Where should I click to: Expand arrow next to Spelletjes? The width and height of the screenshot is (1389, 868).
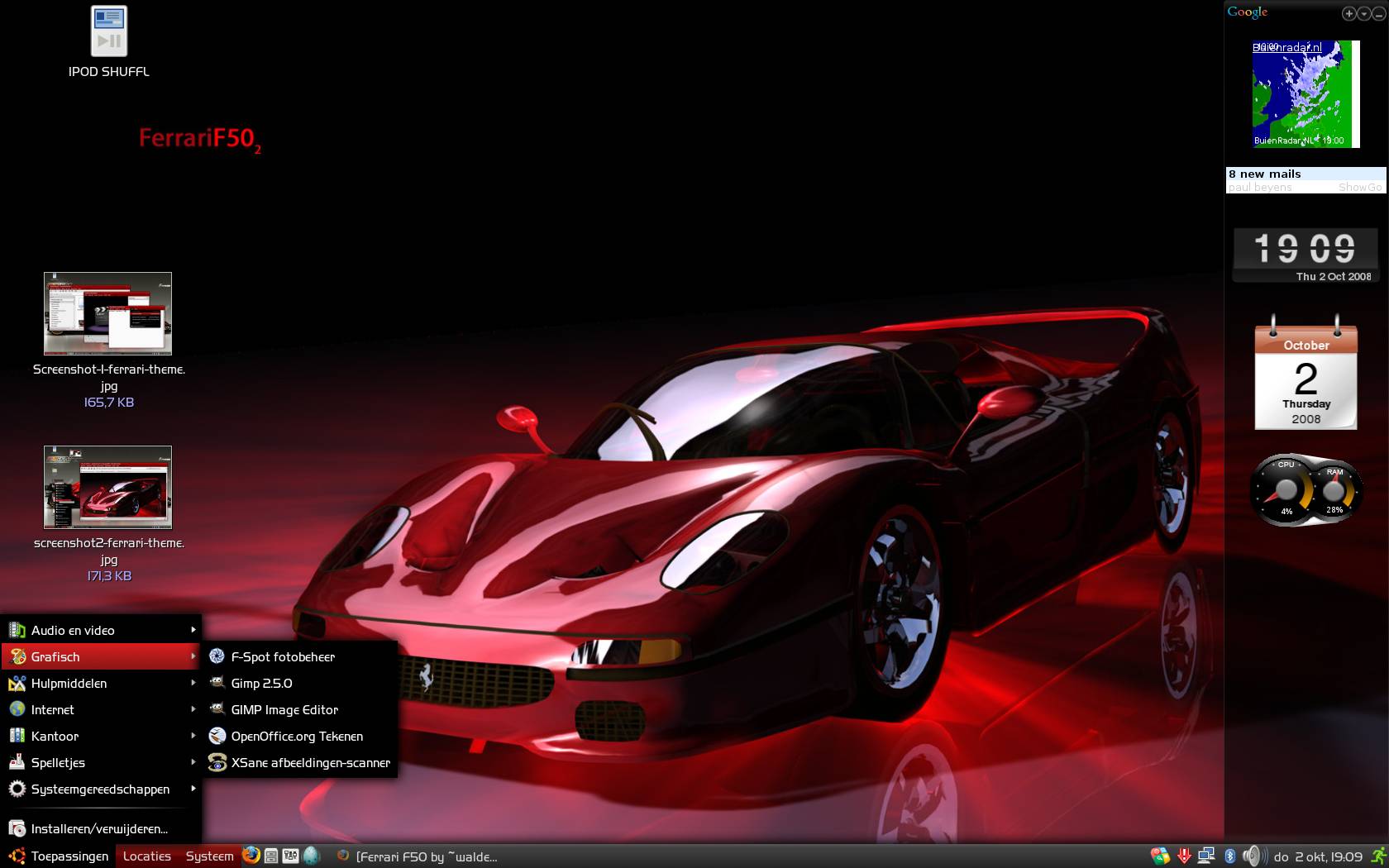coord(193,762)
